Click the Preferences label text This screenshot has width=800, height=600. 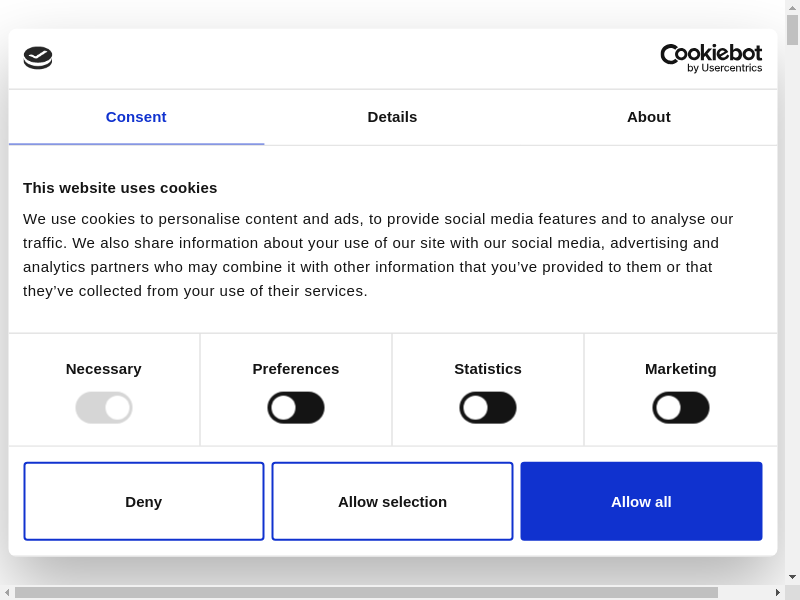296,368
